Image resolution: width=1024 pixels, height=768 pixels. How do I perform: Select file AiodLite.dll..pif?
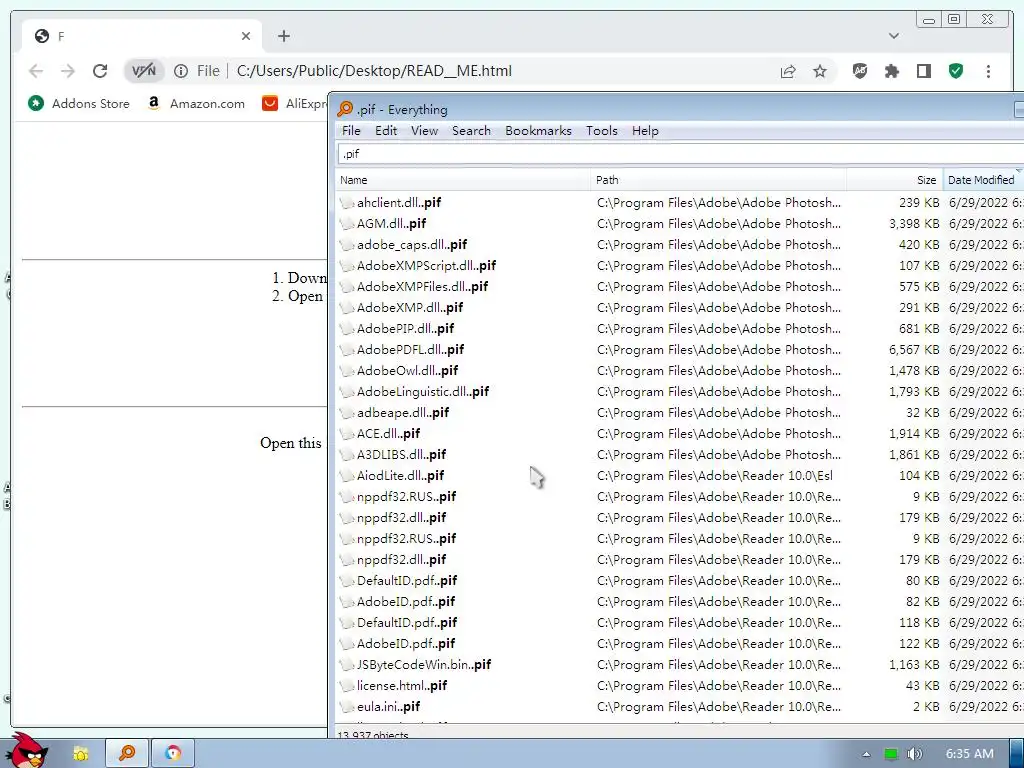[x=400, y=475]
